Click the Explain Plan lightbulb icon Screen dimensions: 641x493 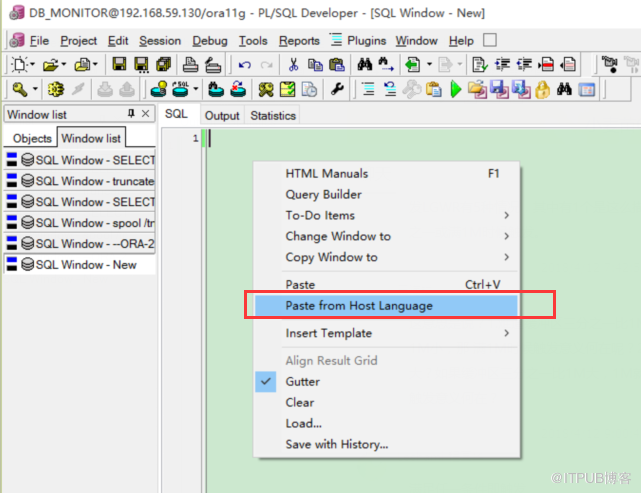(x=159, y=89)
